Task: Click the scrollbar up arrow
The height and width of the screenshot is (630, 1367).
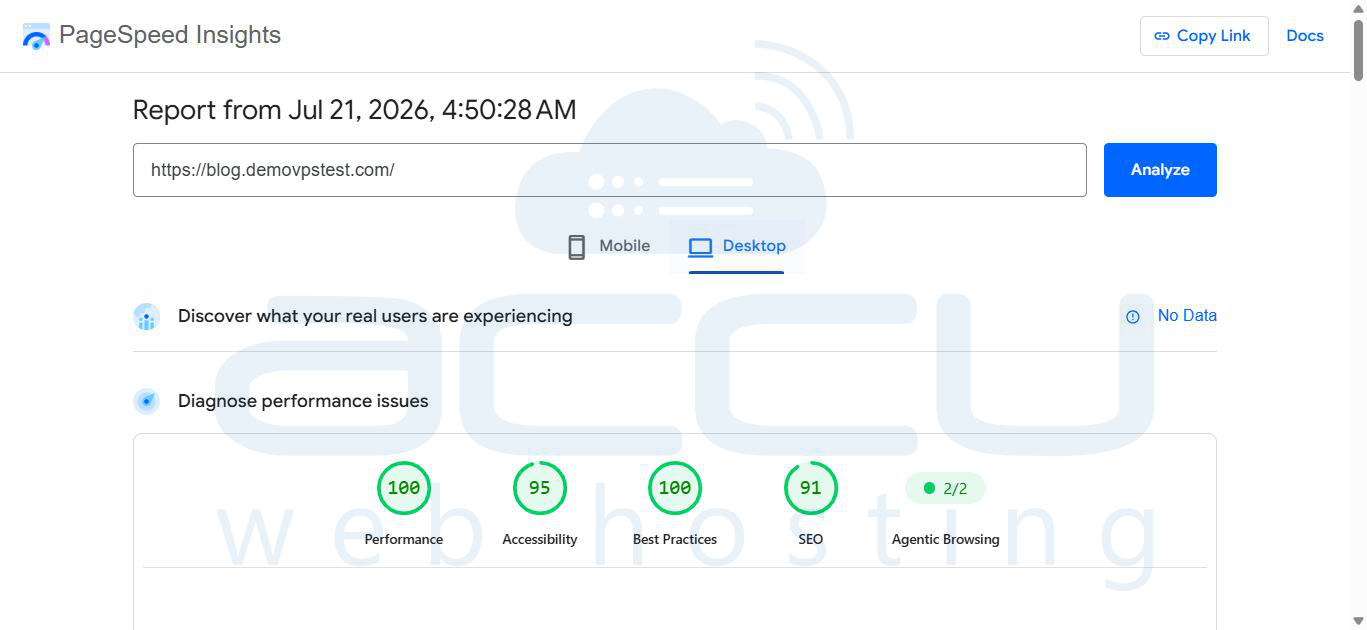Action: click(x=1358, y=8)
